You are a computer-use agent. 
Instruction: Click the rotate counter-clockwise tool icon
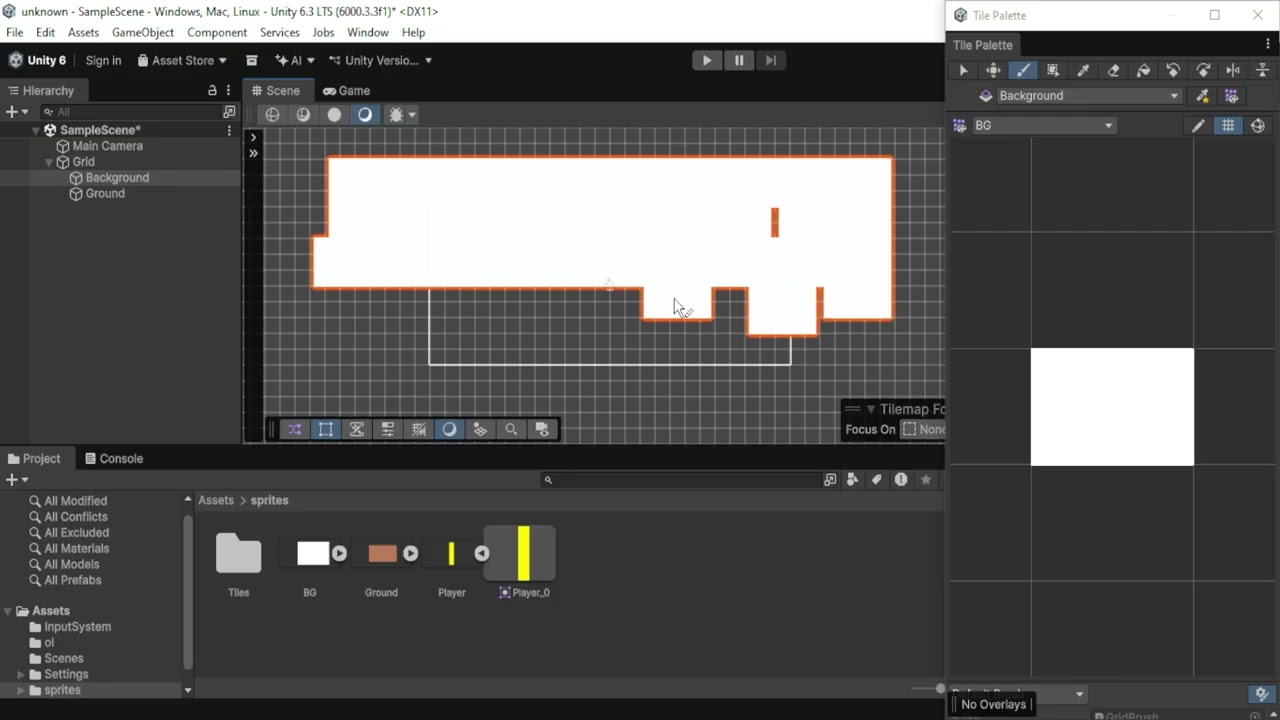[1173, 70]
